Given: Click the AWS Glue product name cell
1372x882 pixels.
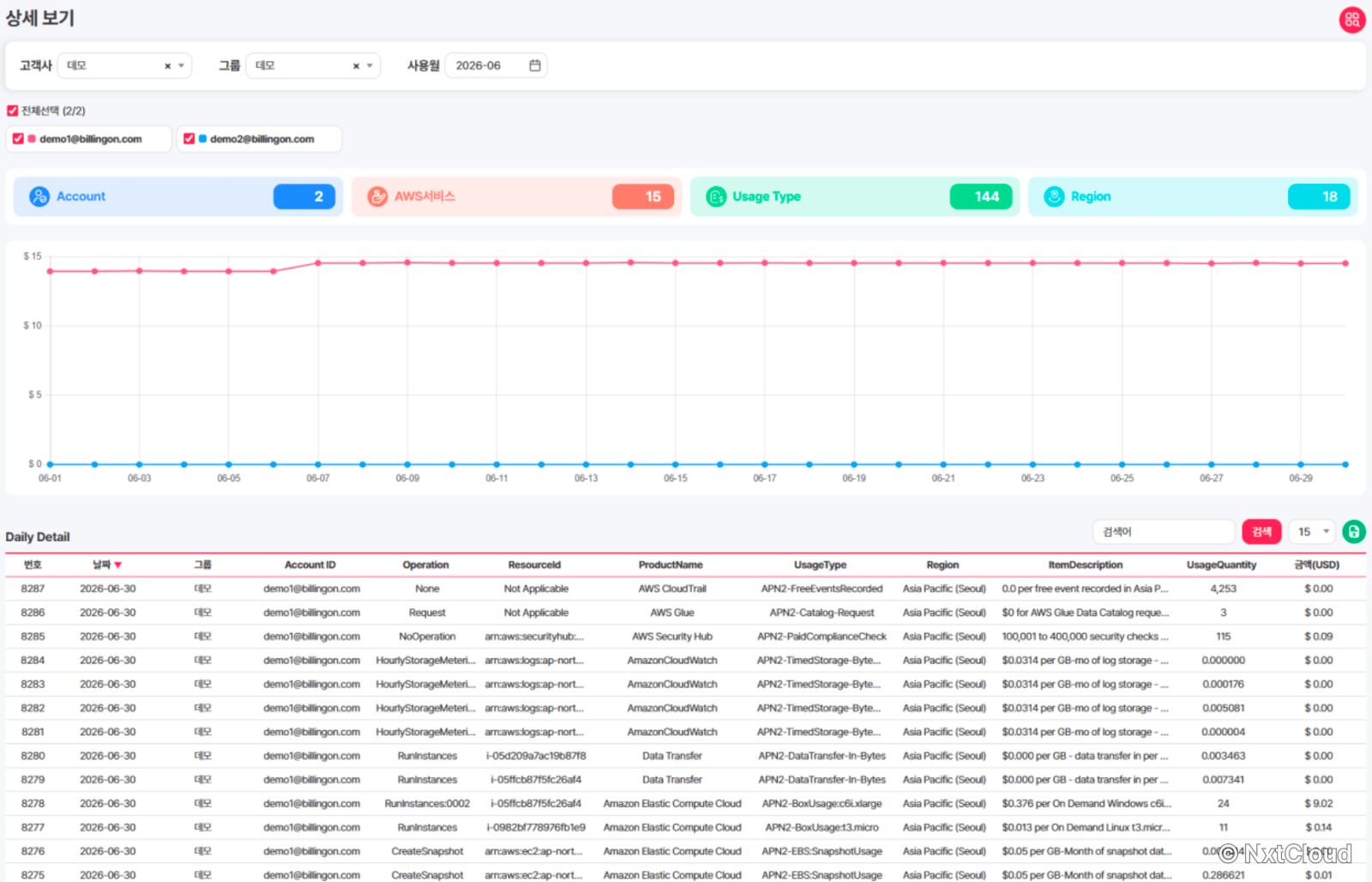Looking at the screenshot, I should (x=672, y=613).
